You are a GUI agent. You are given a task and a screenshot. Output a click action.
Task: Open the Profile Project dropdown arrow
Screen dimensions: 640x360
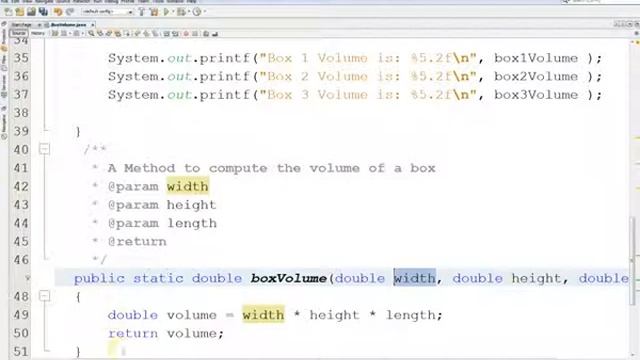[x=204, y=12]
